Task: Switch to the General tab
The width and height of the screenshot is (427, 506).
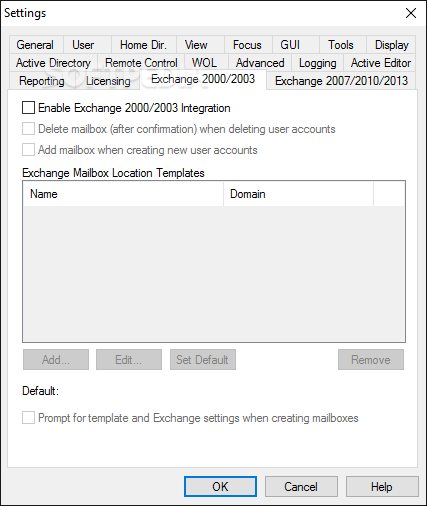Action: click(x=36, y=45)
